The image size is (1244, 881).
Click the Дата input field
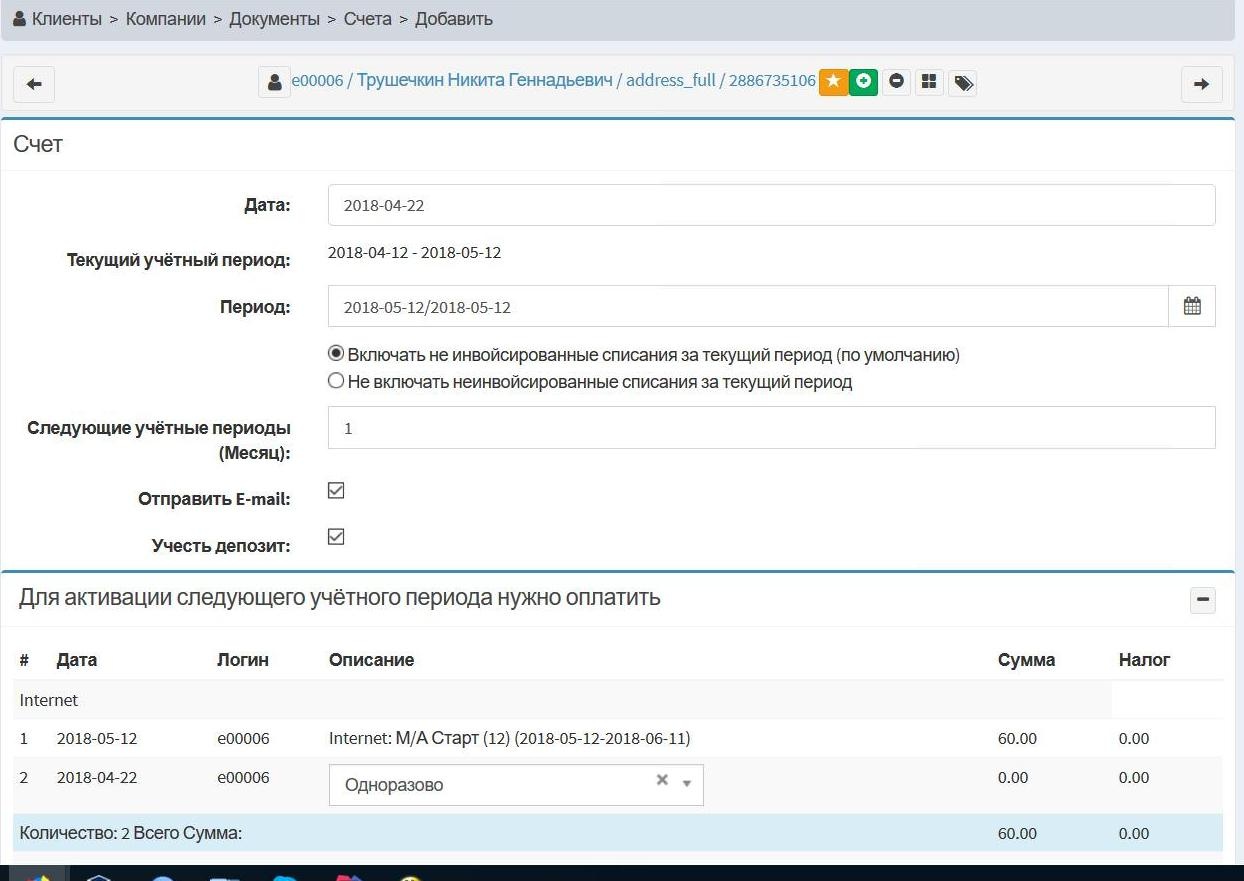coord(770,205)
